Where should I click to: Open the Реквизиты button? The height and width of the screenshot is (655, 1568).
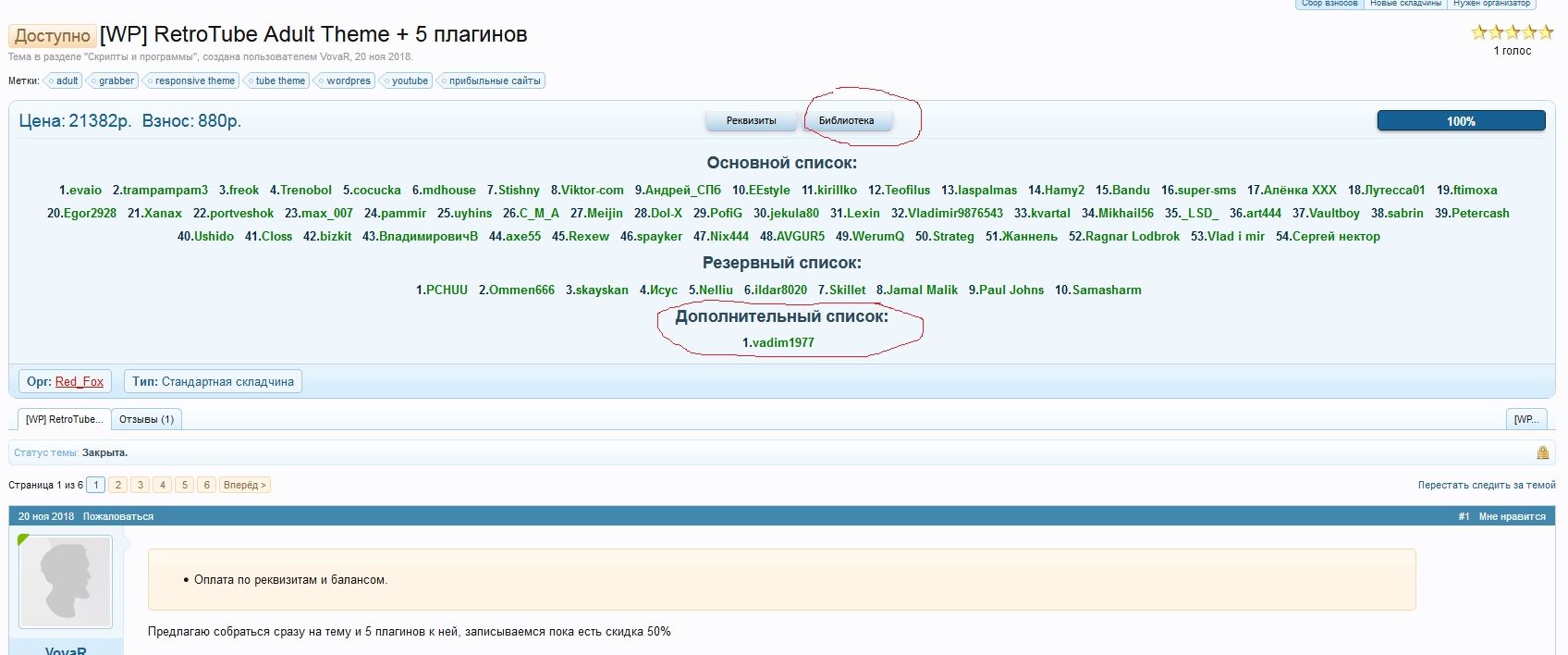pyautogui.click(x=751, y=120)
